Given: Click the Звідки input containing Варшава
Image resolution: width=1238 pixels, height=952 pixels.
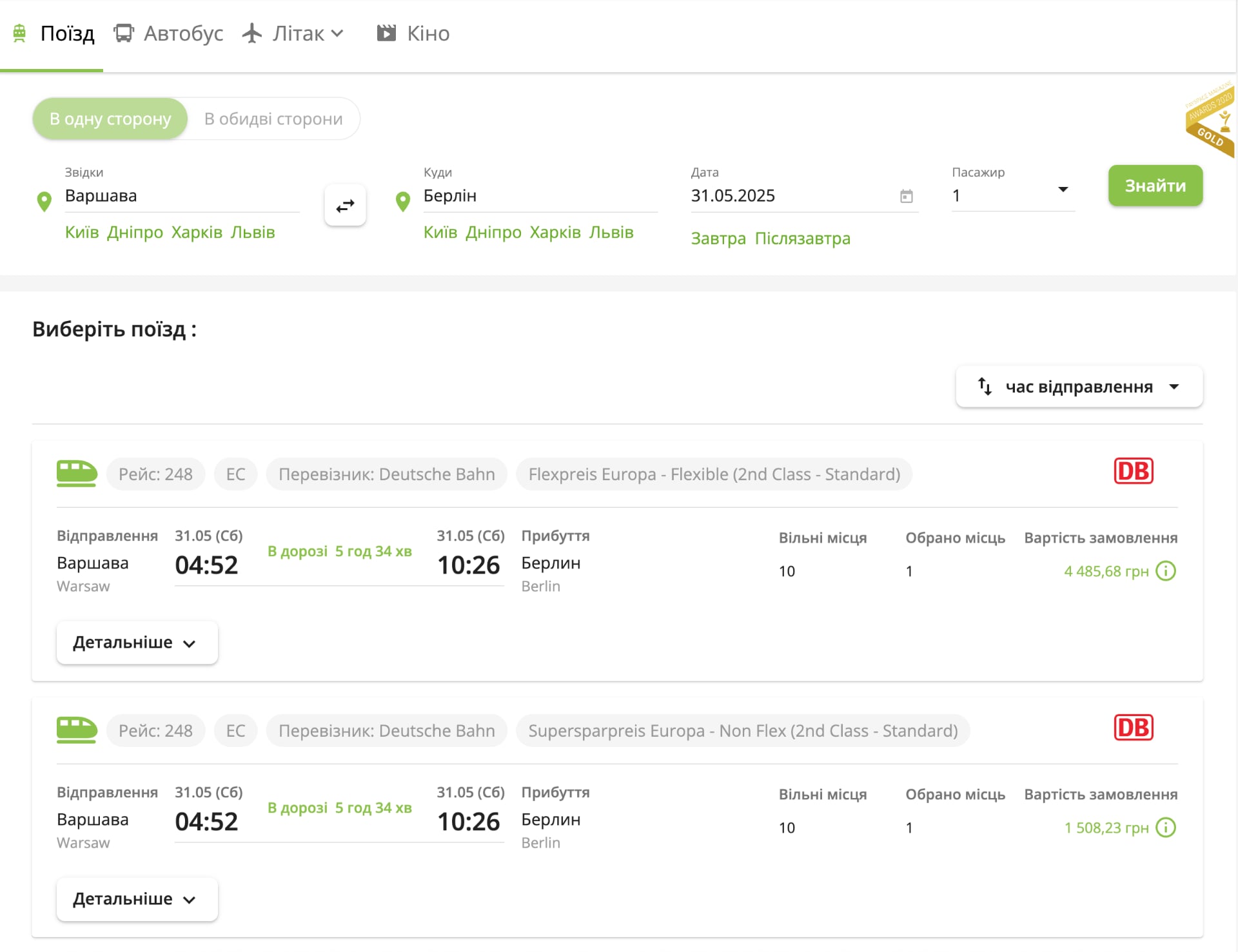Looking at the screenshot, I should (181, 196).
